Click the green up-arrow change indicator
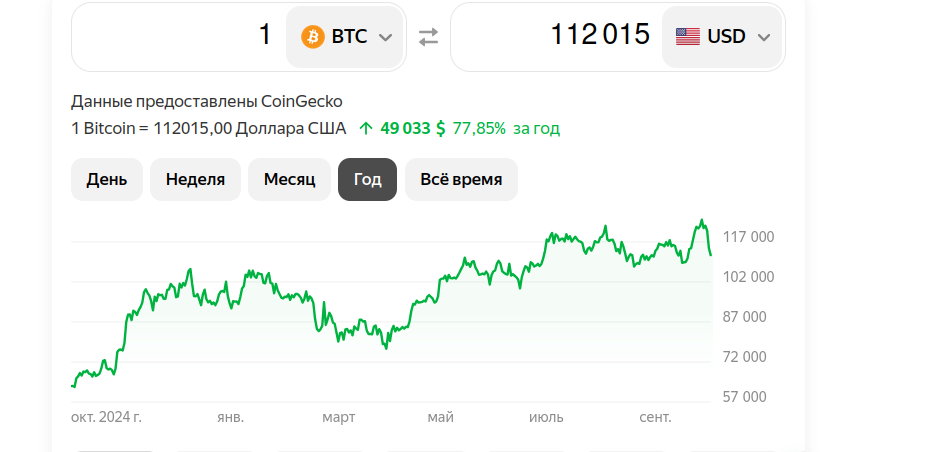 (366, 128)
